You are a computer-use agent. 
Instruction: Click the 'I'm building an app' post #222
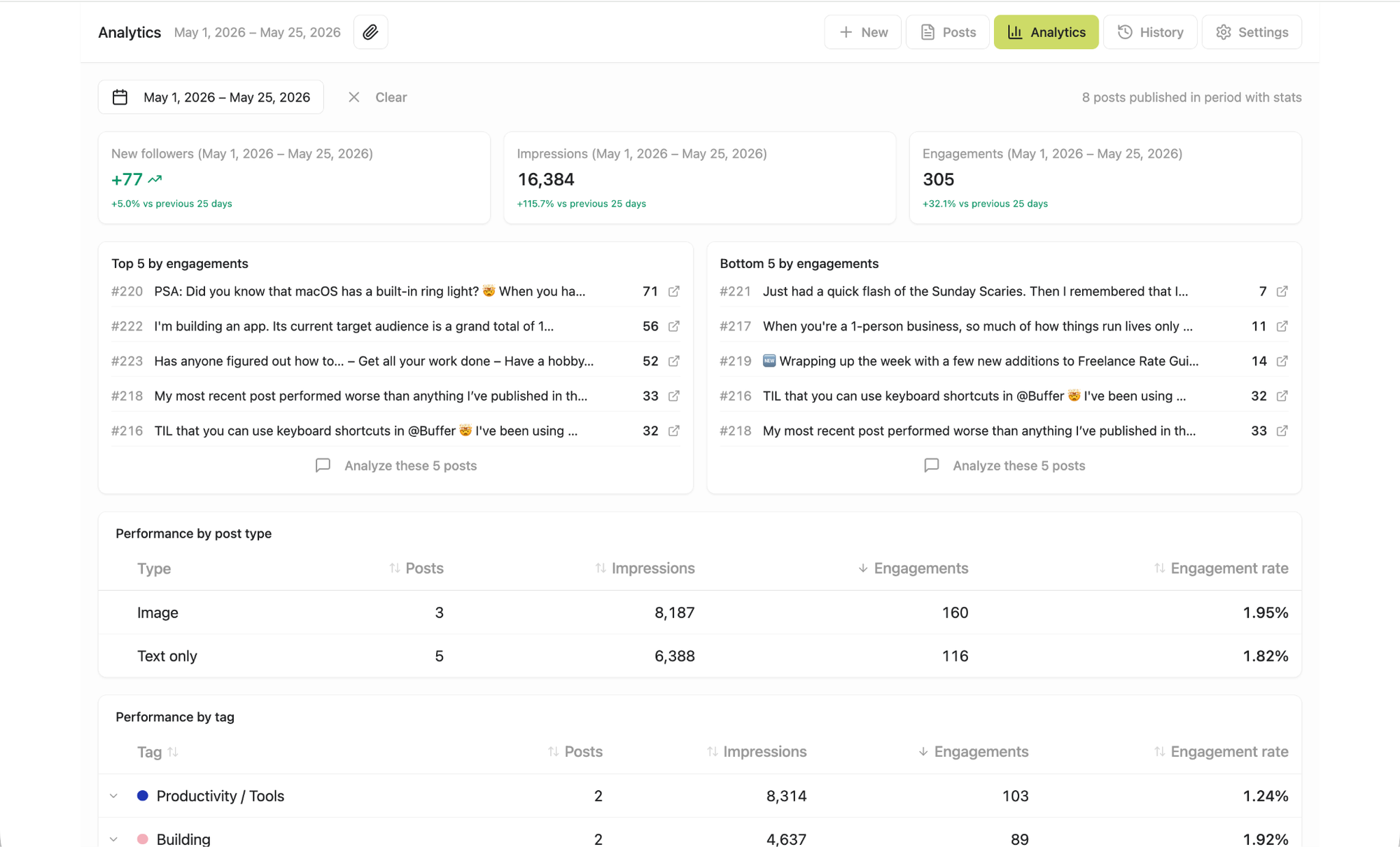click(x=353, y=326)
